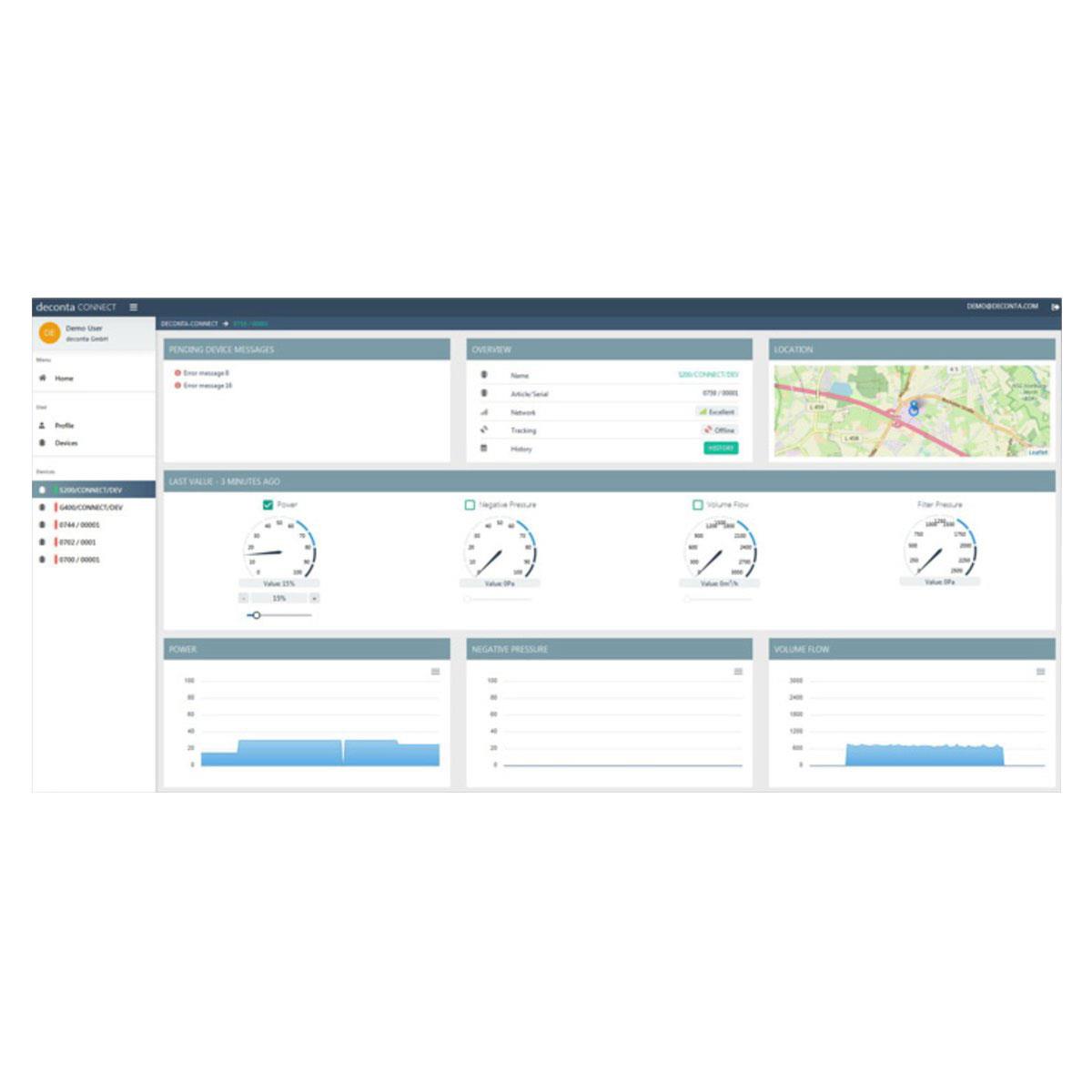Click the Network signal bars icon
This screenshot has height=1092, width=1092.
(x=484, y=412)
